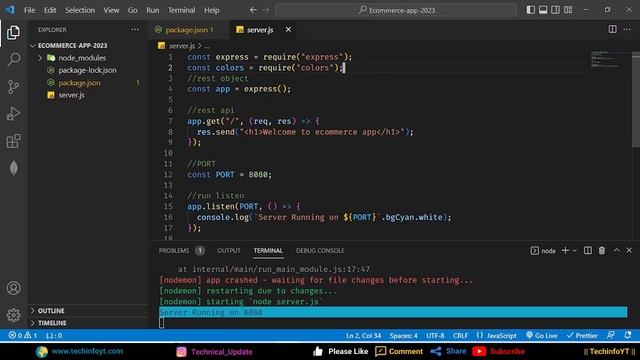
Task: Toggle the secondary side bar layout icon
Action: click(x=556, y=10)
